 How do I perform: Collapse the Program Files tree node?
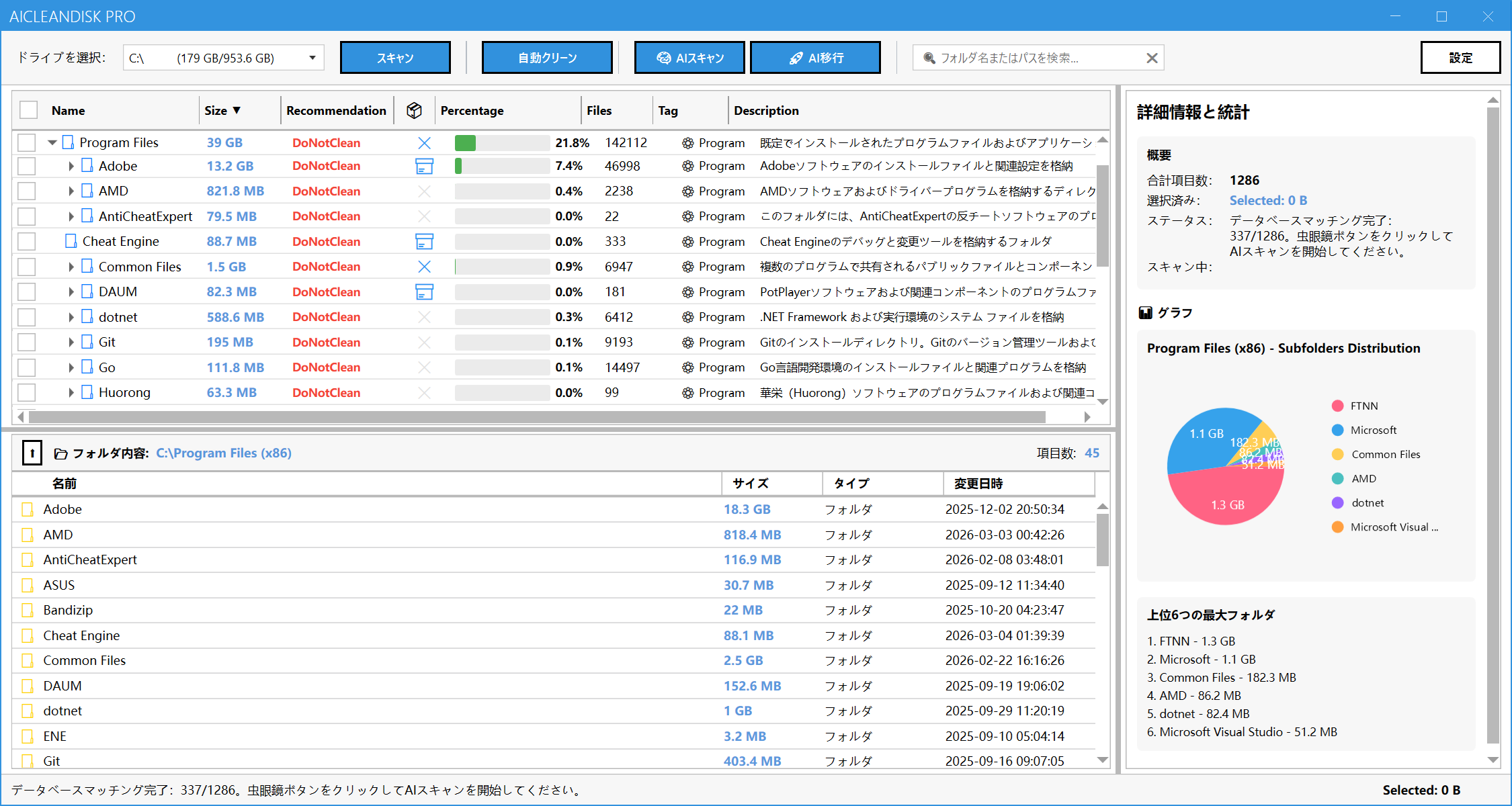coord(52,142)
